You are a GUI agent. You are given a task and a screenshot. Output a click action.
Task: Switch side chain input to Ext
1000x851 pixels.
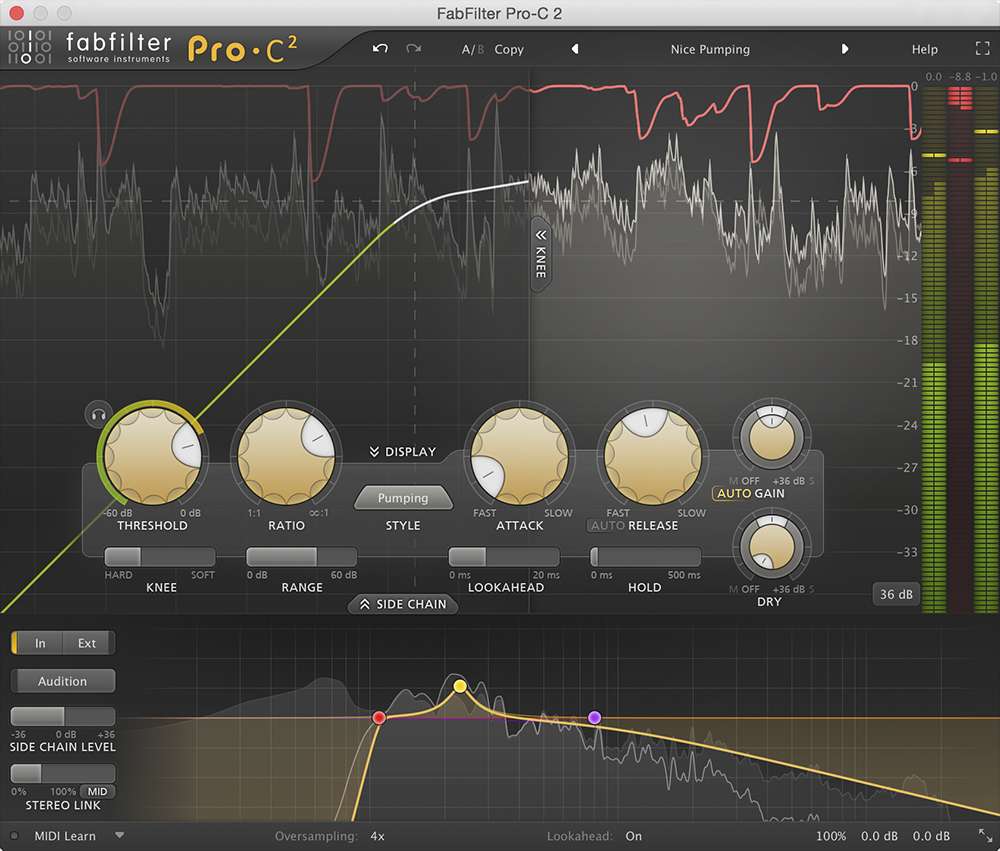coord(87,643)
